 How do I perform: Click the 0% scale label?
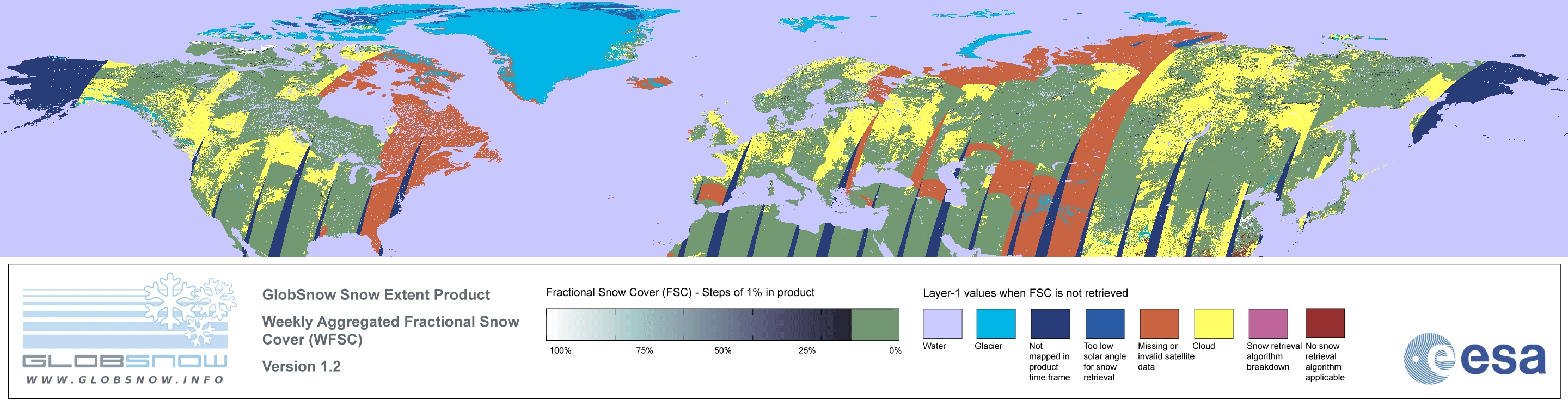pyautogui.click(x=895, y=350)
